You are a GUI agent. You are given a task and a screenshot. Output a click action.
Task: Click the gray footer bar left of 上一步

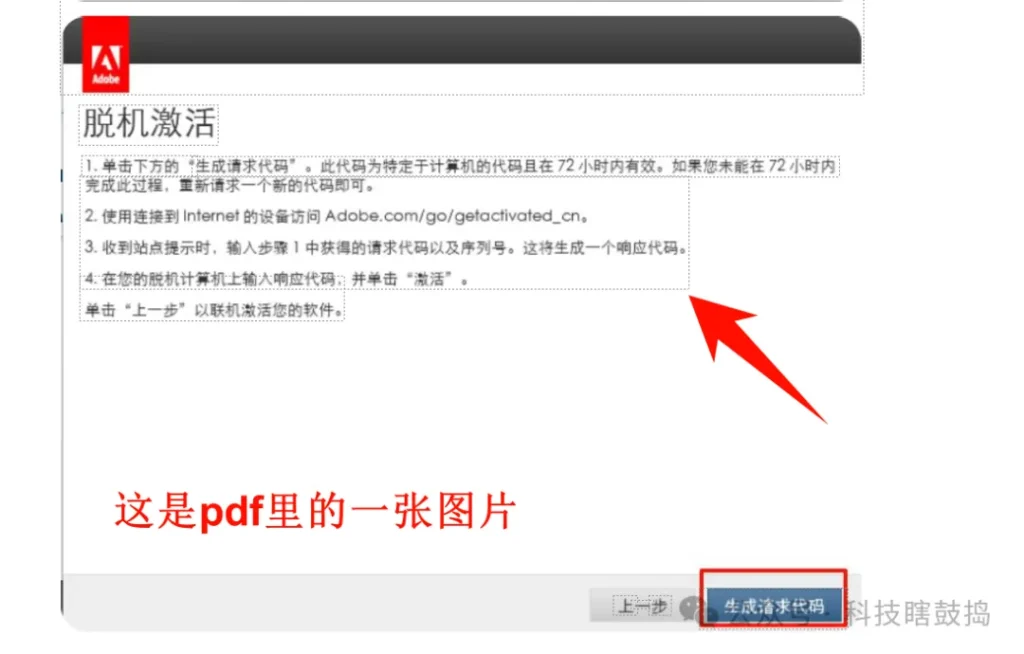pyautogui.click(x=327, y=602)
